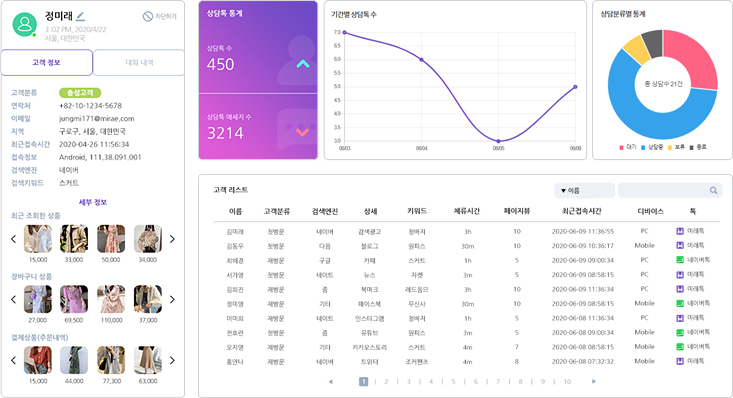Click the down arrow icon next to 3214

click(302, 132)
